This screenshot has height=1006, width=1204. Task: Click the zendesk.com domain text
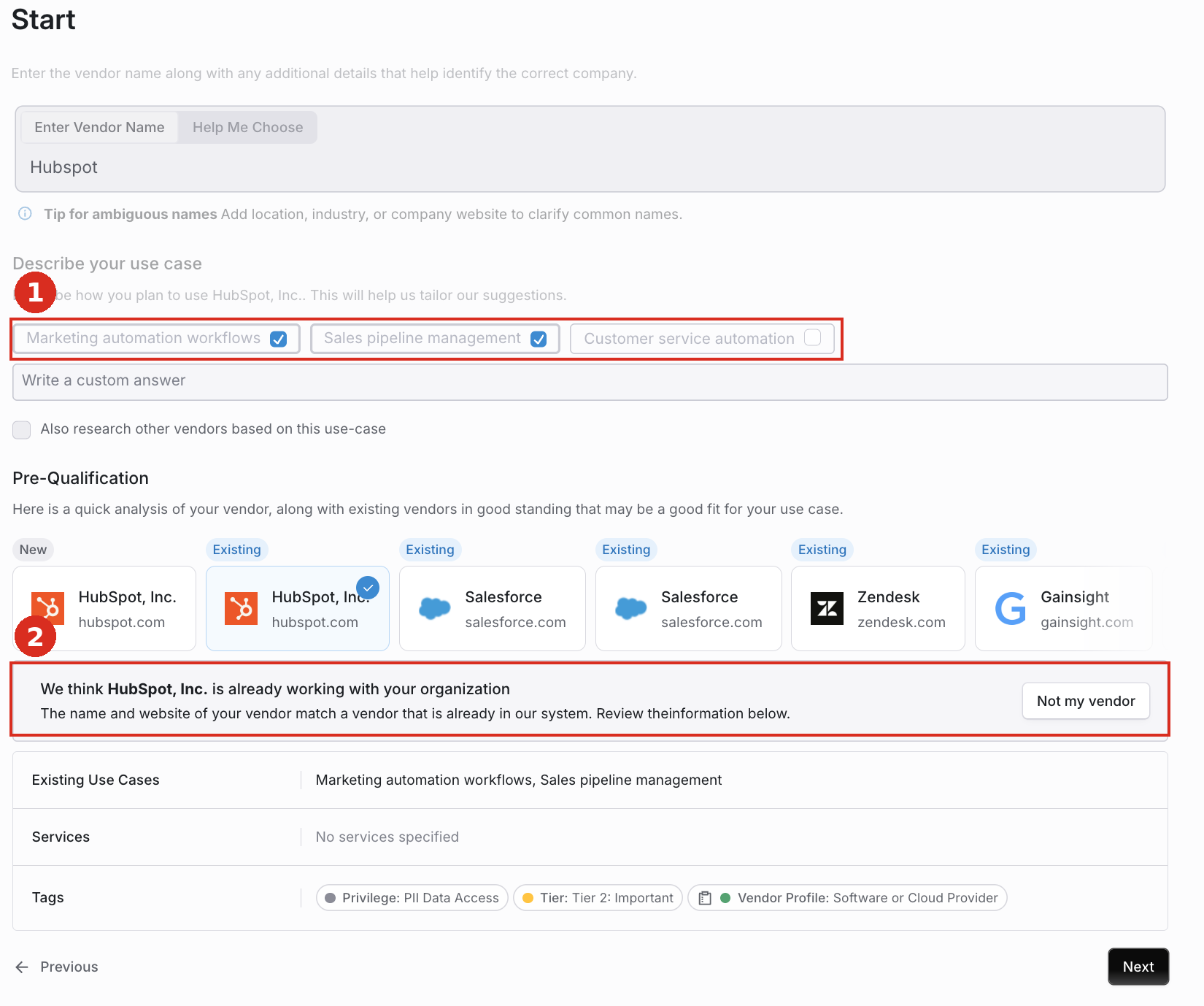tap(901, 622)
